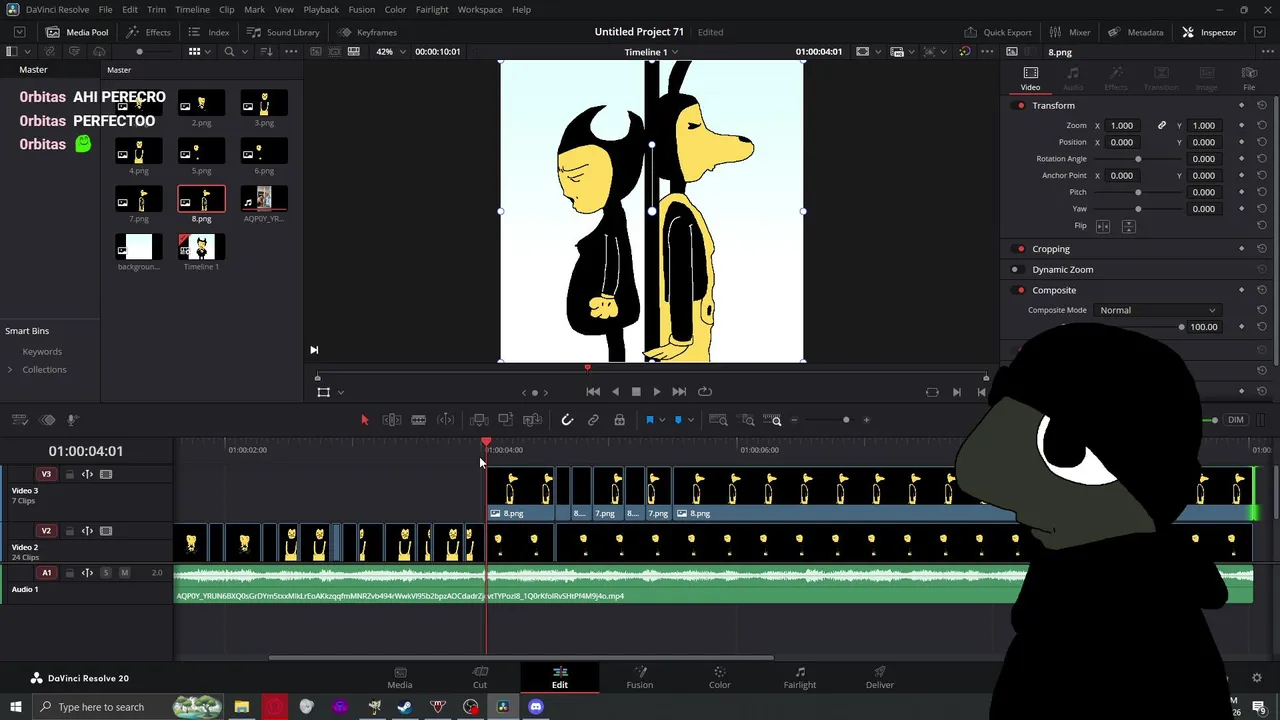Flip clip vertically in Inspector
Viewport: 1280px width, 720px height.
click(1128, 226)
